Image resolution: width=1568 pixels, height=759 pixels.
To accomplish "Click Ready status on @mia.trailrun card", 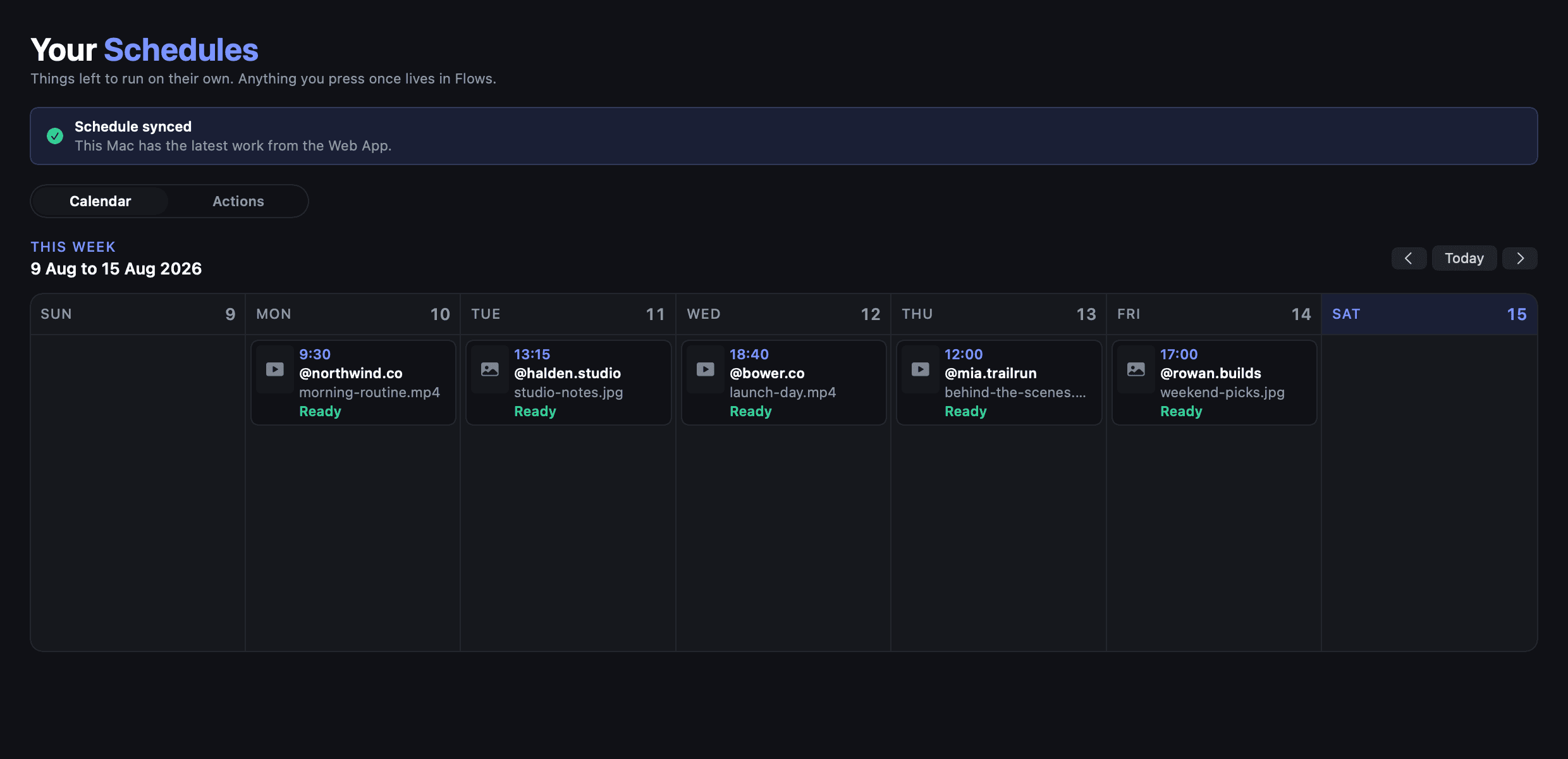I will (x=965, y=411).
